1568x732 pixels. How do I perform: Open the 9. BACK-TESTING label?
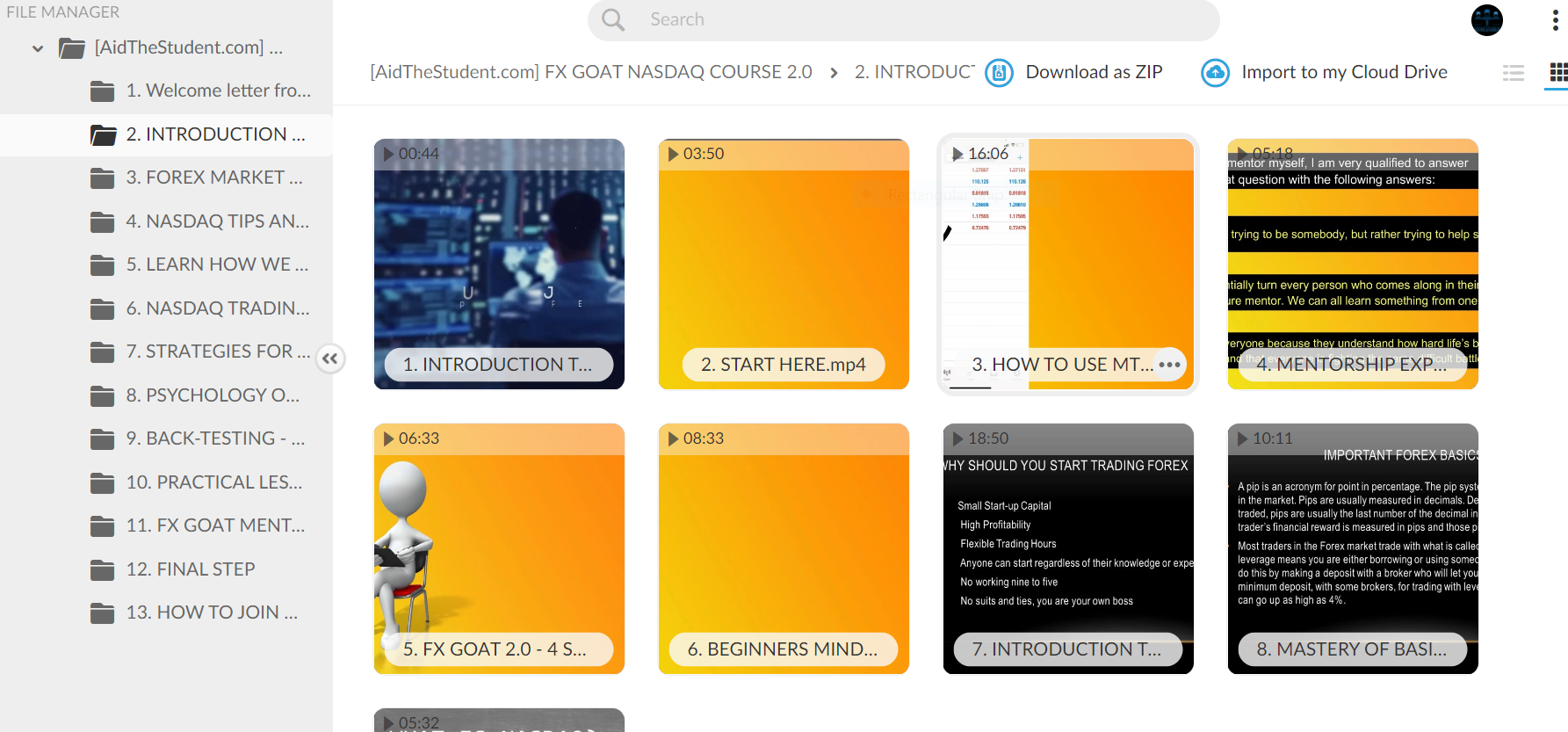tap(215, 438)
